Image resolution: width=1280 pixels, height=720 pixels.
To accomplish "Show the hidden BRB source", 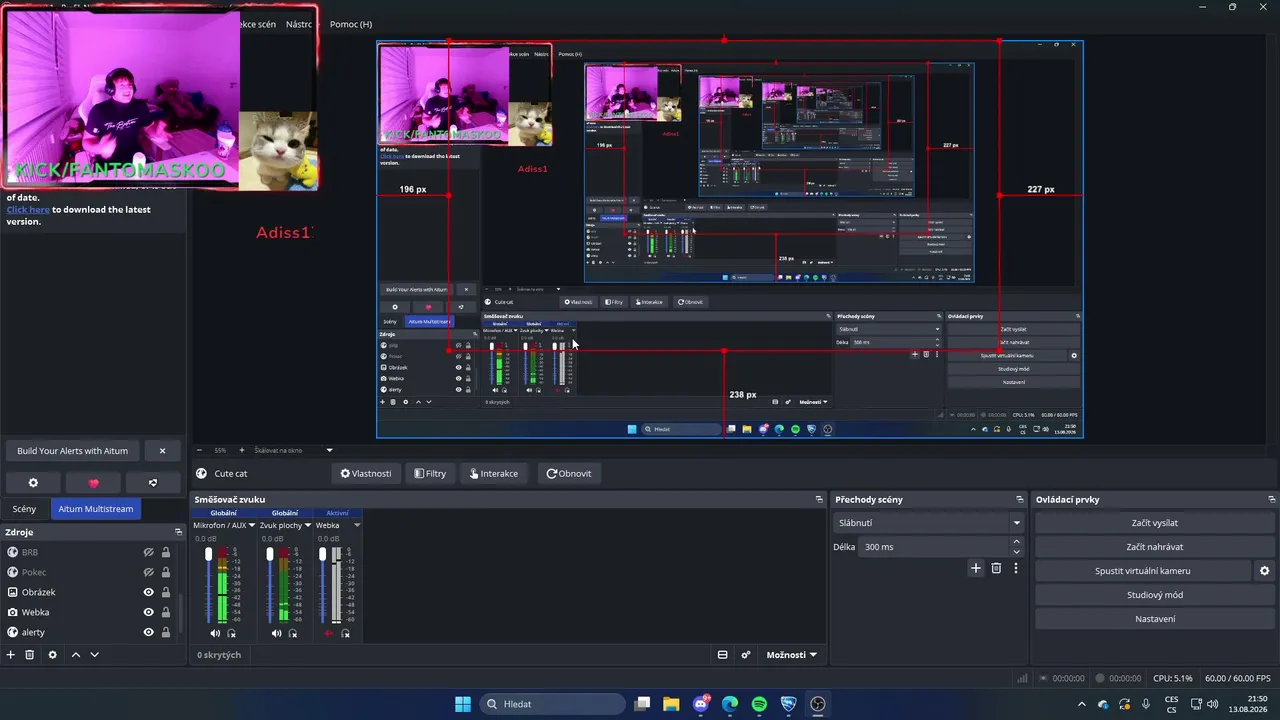I will coord(148,552).
